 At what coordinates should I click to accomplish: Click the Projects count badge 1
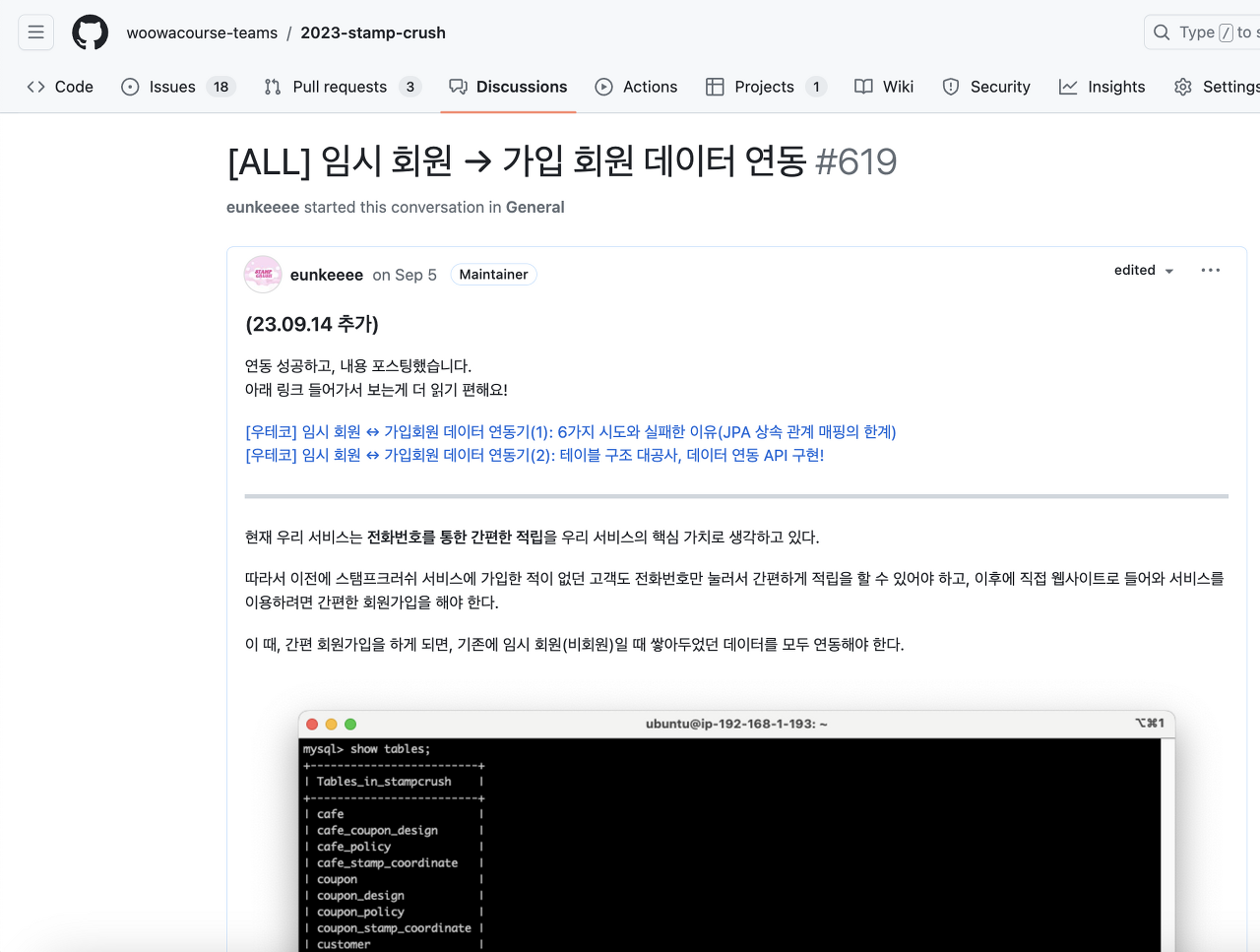816,87
